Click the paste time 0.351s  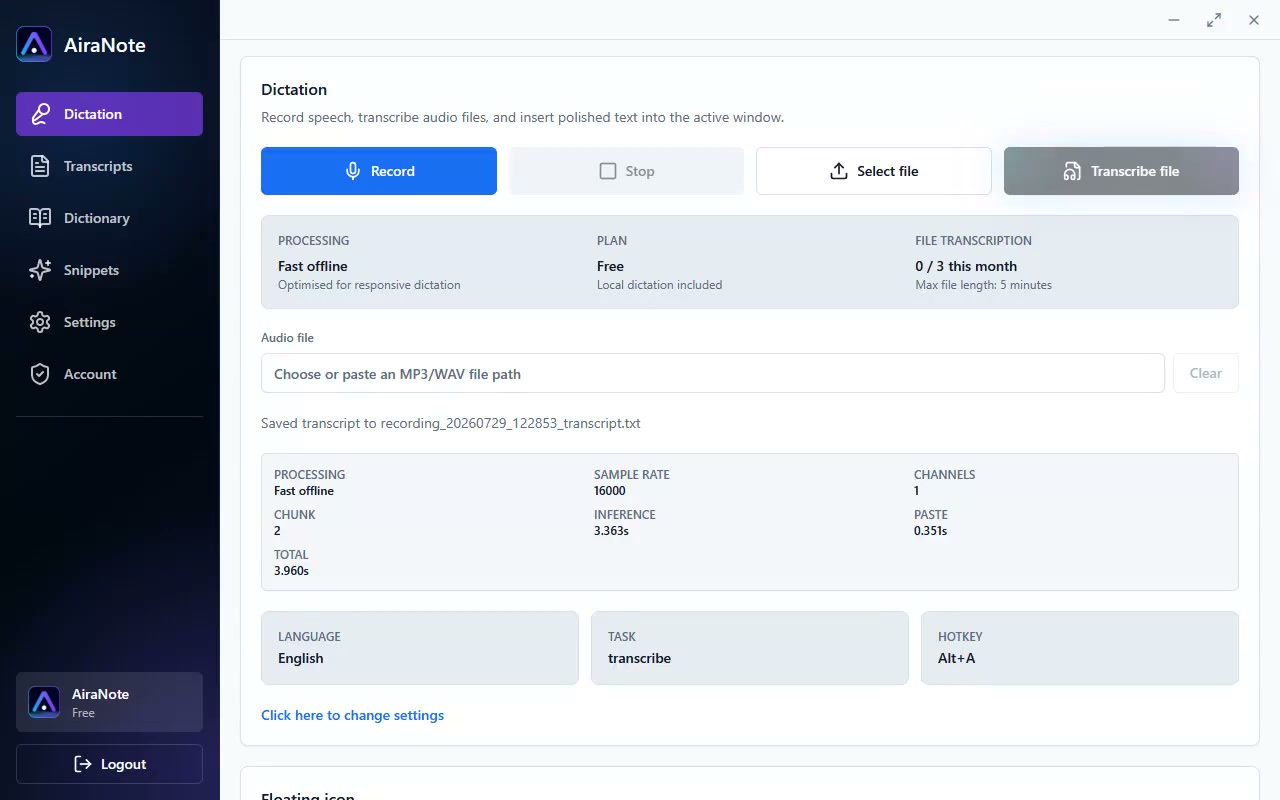(x=930, y=531)
